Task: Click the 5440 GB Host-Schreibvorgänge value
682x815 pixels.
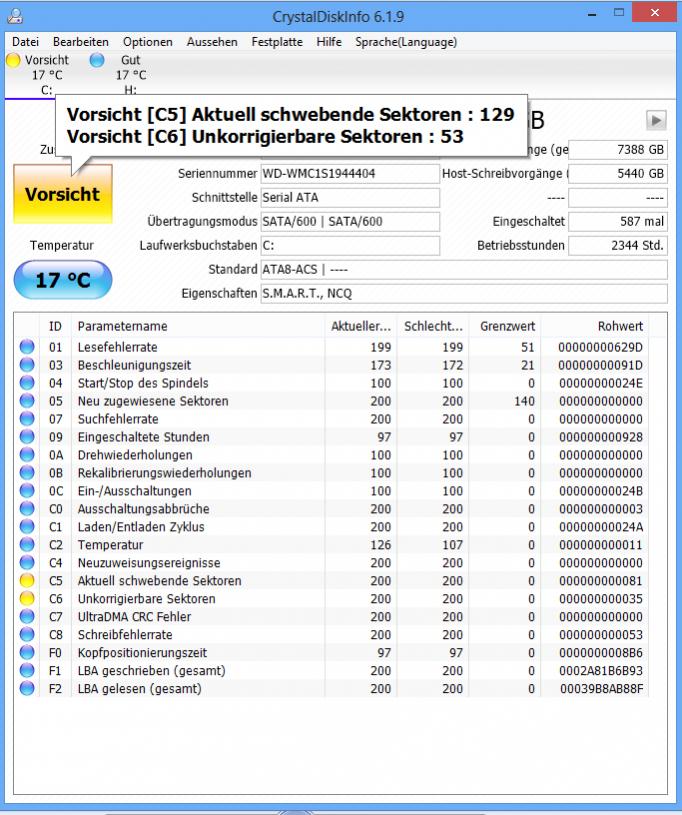Action: [618, 174]
